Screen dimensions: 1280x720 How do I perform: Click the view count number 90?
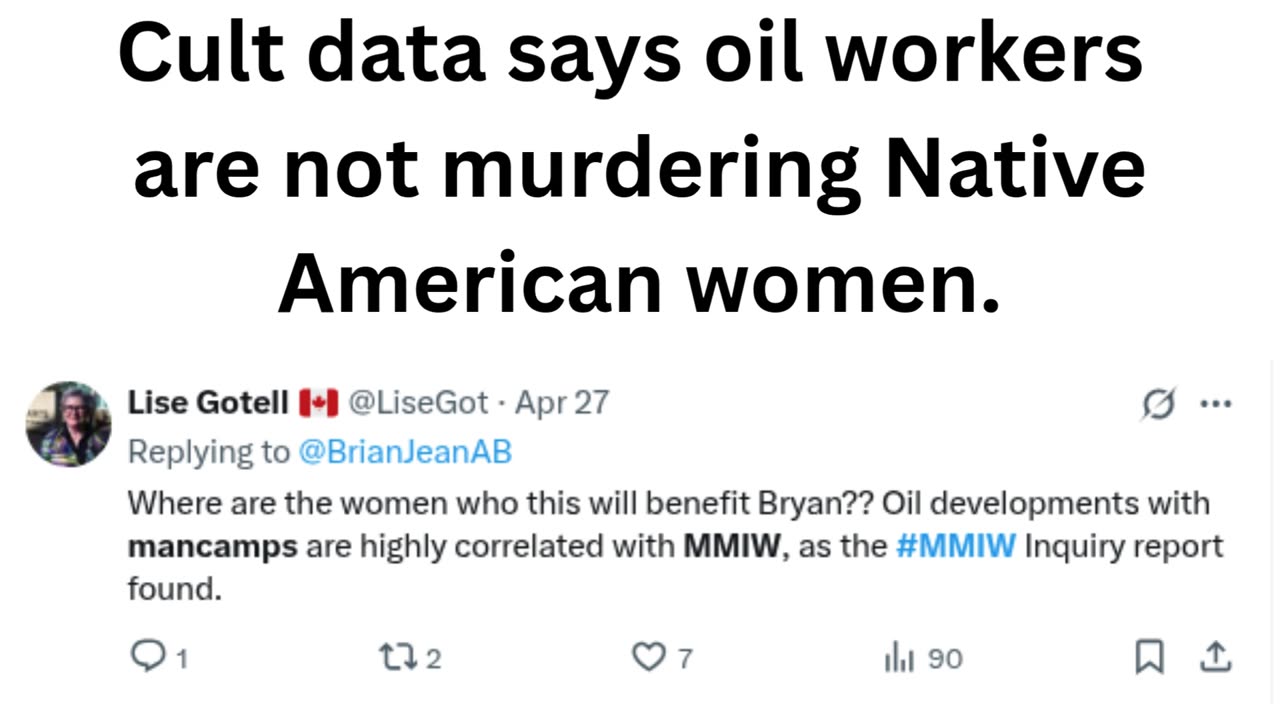tap(945, 659)
